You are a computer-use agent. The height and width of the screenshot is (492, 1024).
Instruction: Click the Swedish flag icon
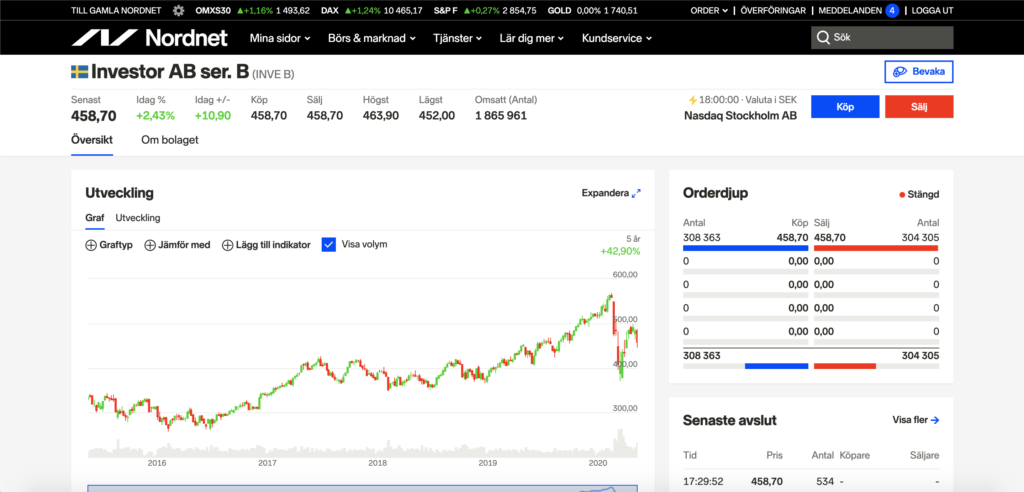coord(80,71)
